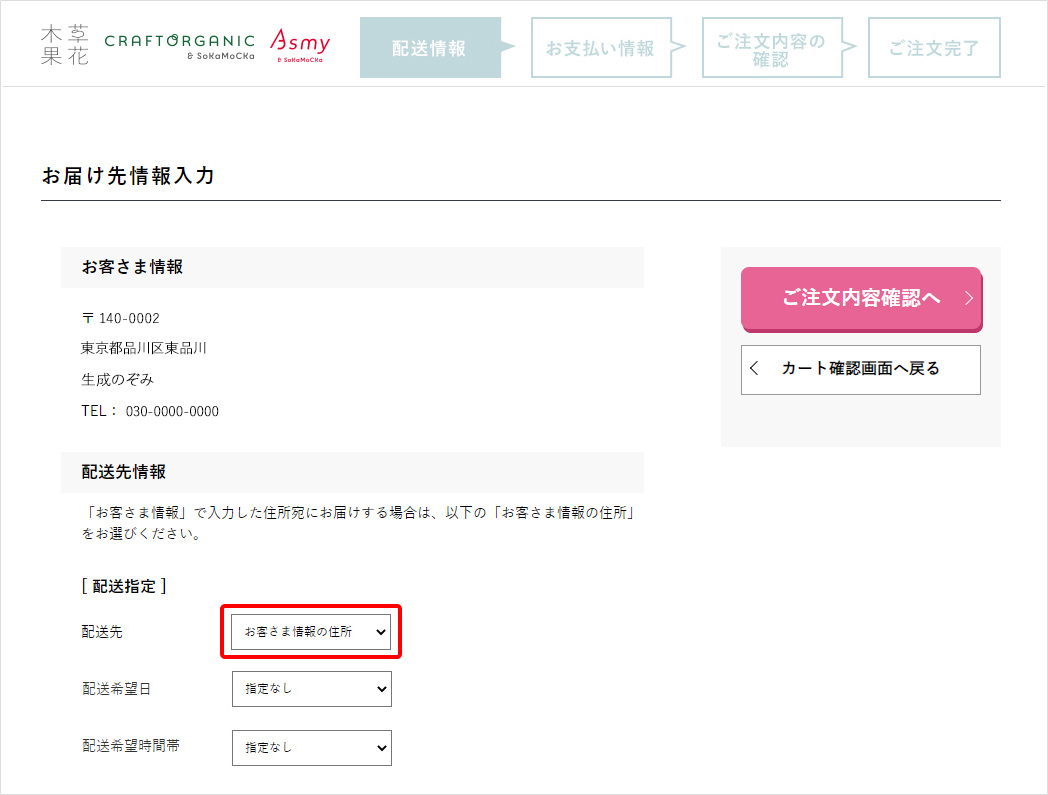The width and height of the screenshot is (1048, 795).
Task: Click the address 東京都品川区東品川
Action: [144, 348]
